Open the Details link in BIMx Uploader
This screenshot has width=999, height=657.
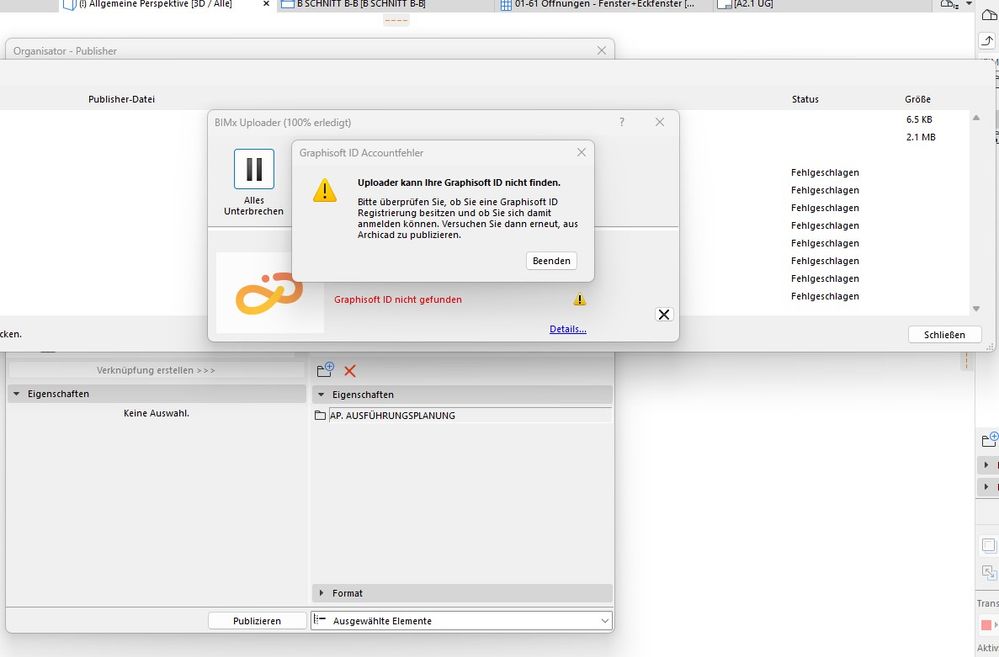(568, 329)
